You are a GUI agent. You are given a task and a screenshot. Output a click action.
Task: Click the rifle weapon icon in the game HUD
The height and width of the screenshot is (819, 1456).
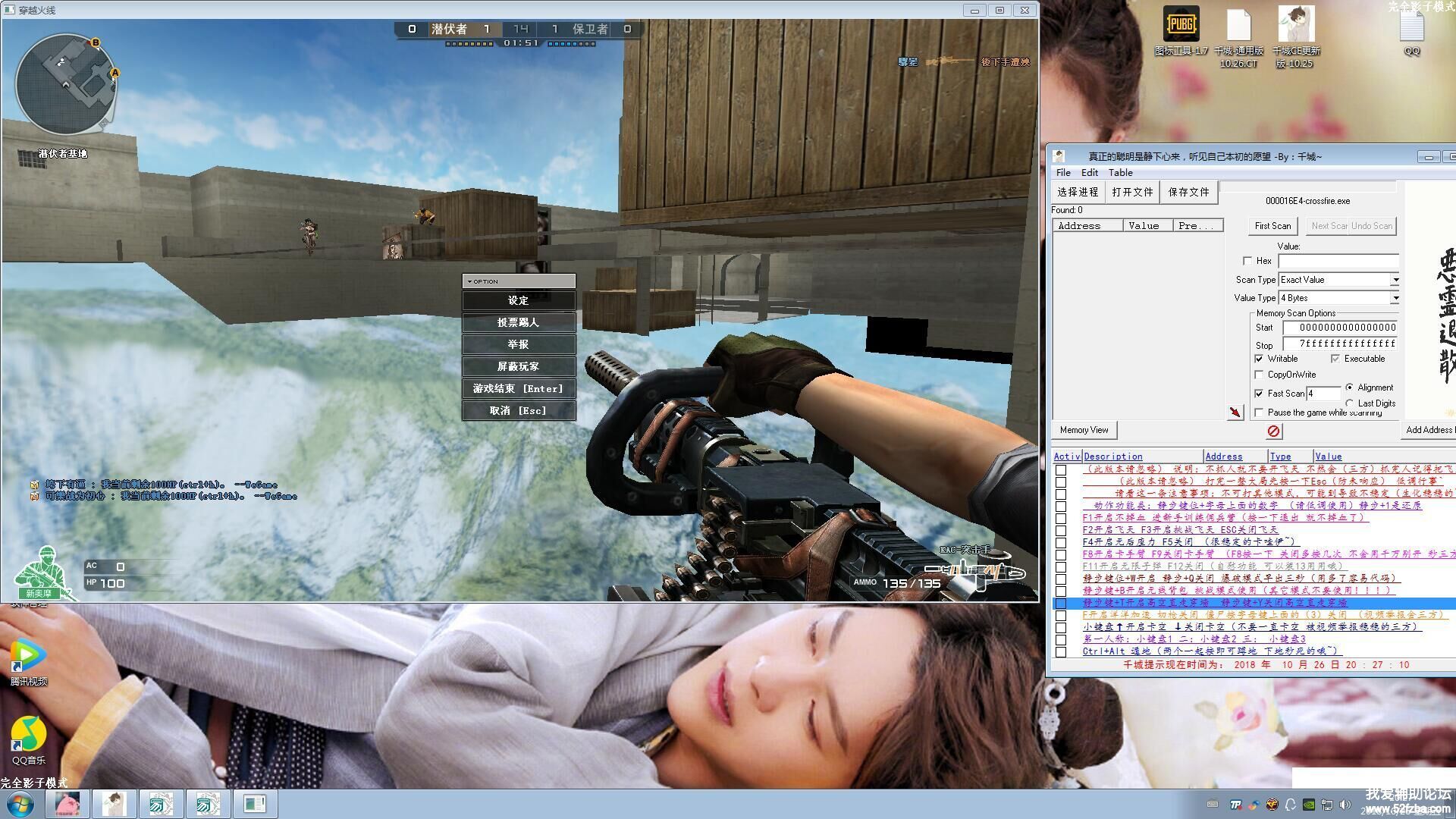pyautogui.click(x=976, y=573)
